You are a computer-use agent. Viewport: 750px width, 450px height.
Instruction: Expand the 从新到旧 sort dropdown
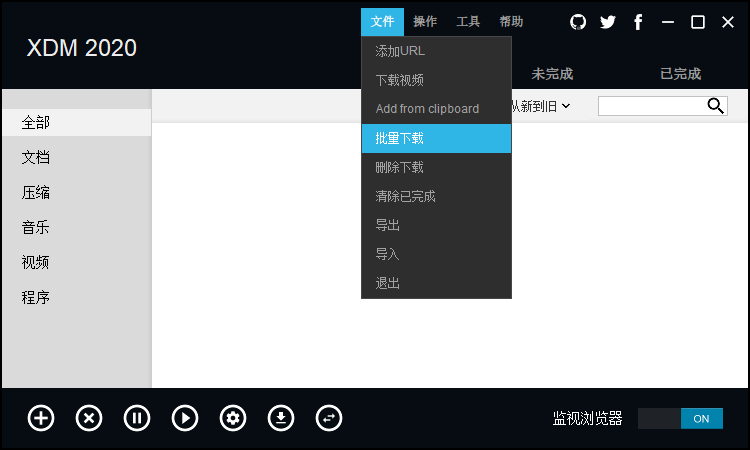pyautogui.click(x=541, y=106)
